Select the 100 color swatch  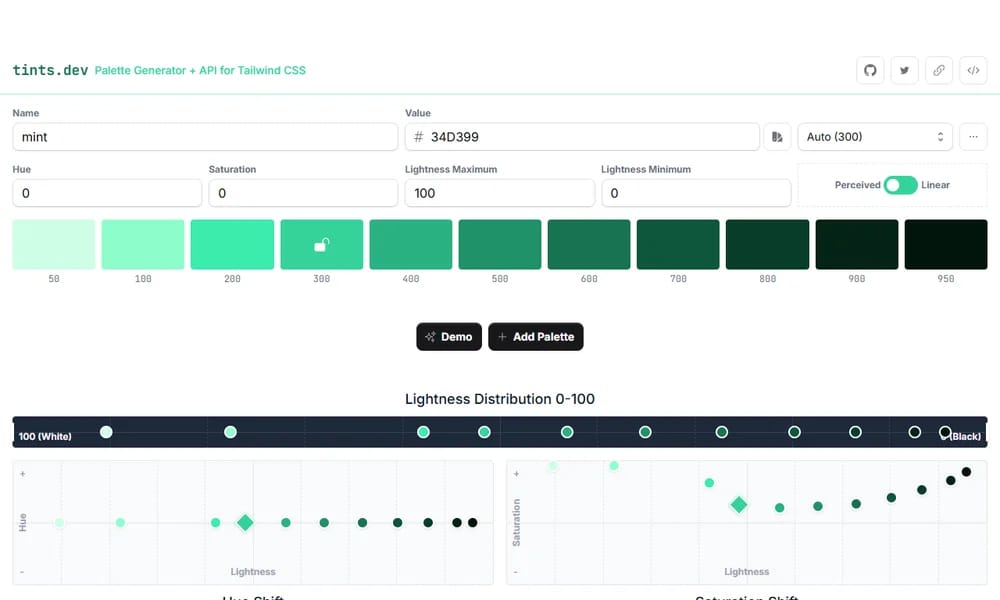143,245
